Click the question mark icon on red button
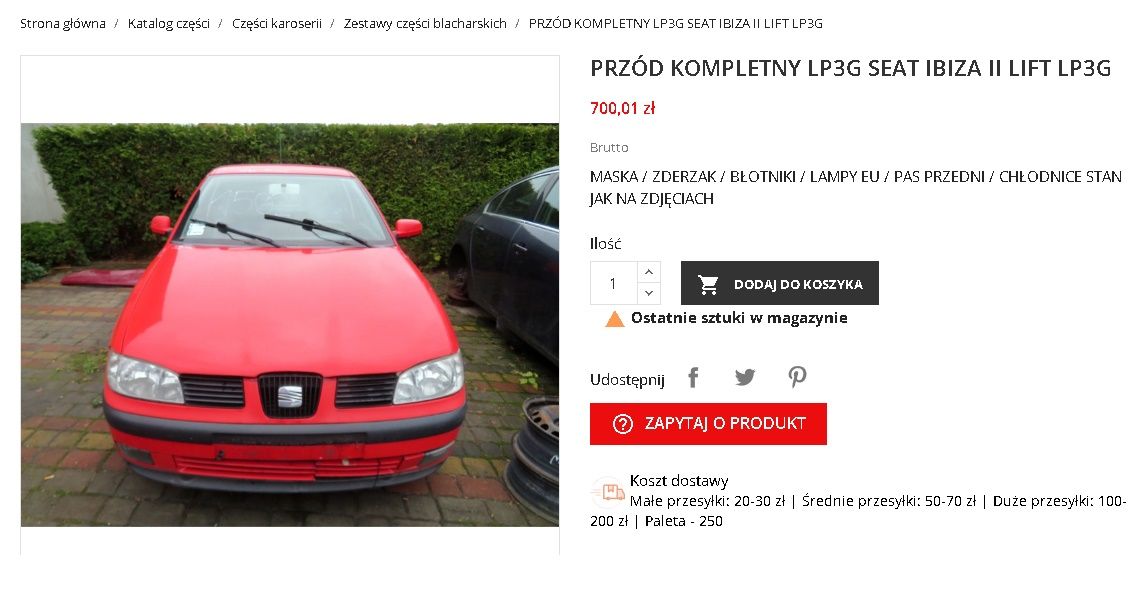1129x614 pixels. coord(623,424)
